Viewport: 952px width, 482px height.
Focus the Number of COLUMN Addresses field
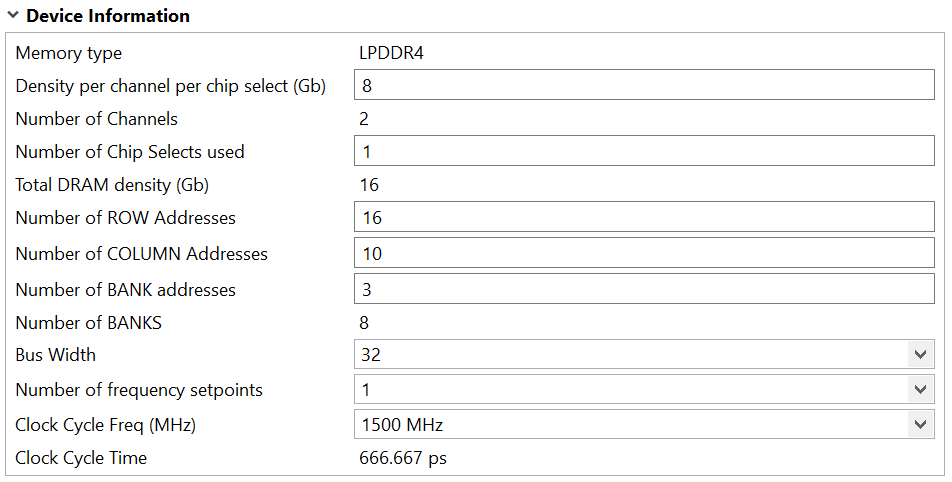click(x=643, y=254)
